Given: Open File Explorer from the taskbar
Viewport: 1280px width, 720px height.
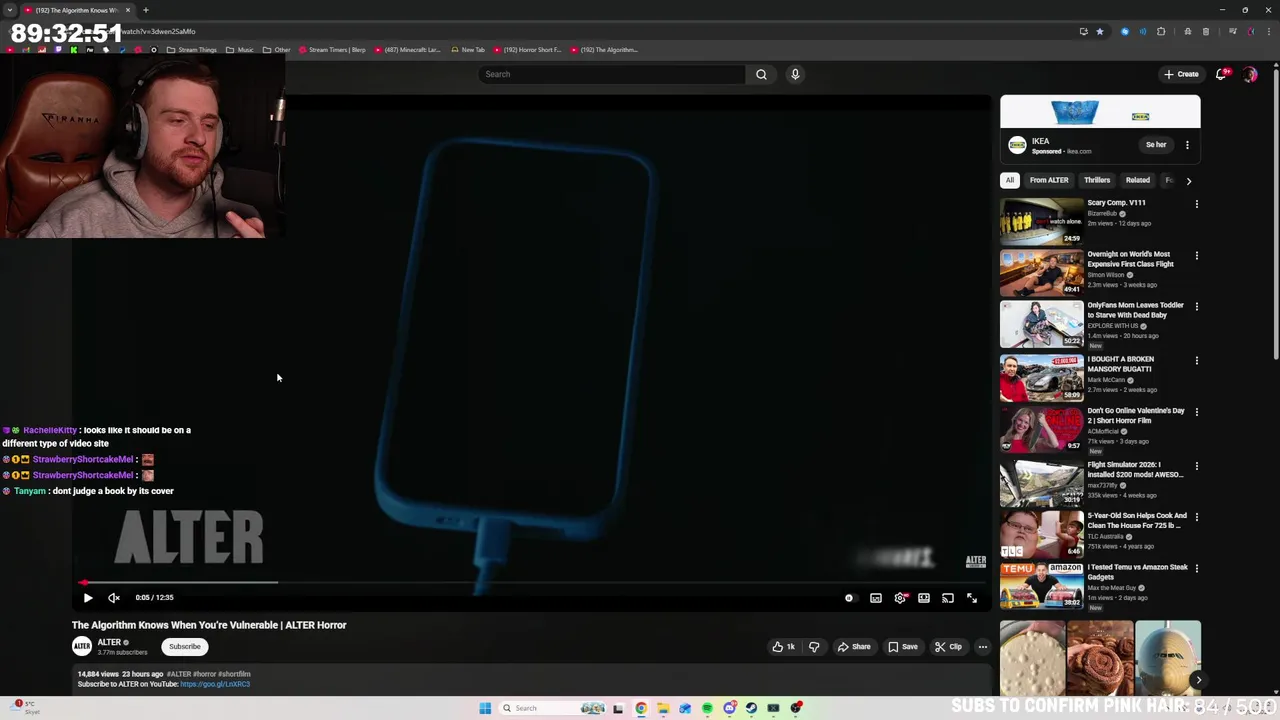Looking at the screenshot, I should pos(663,708).
